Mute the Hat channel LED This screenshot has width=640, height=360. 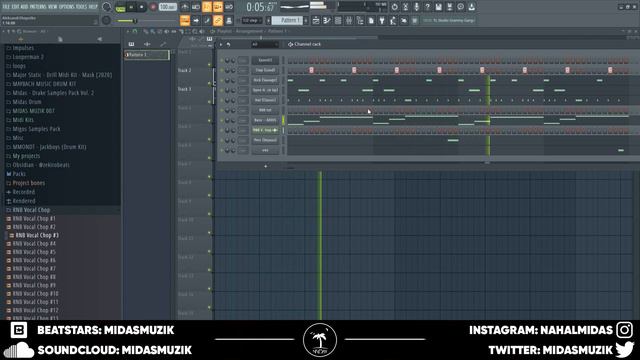(222, 100)
